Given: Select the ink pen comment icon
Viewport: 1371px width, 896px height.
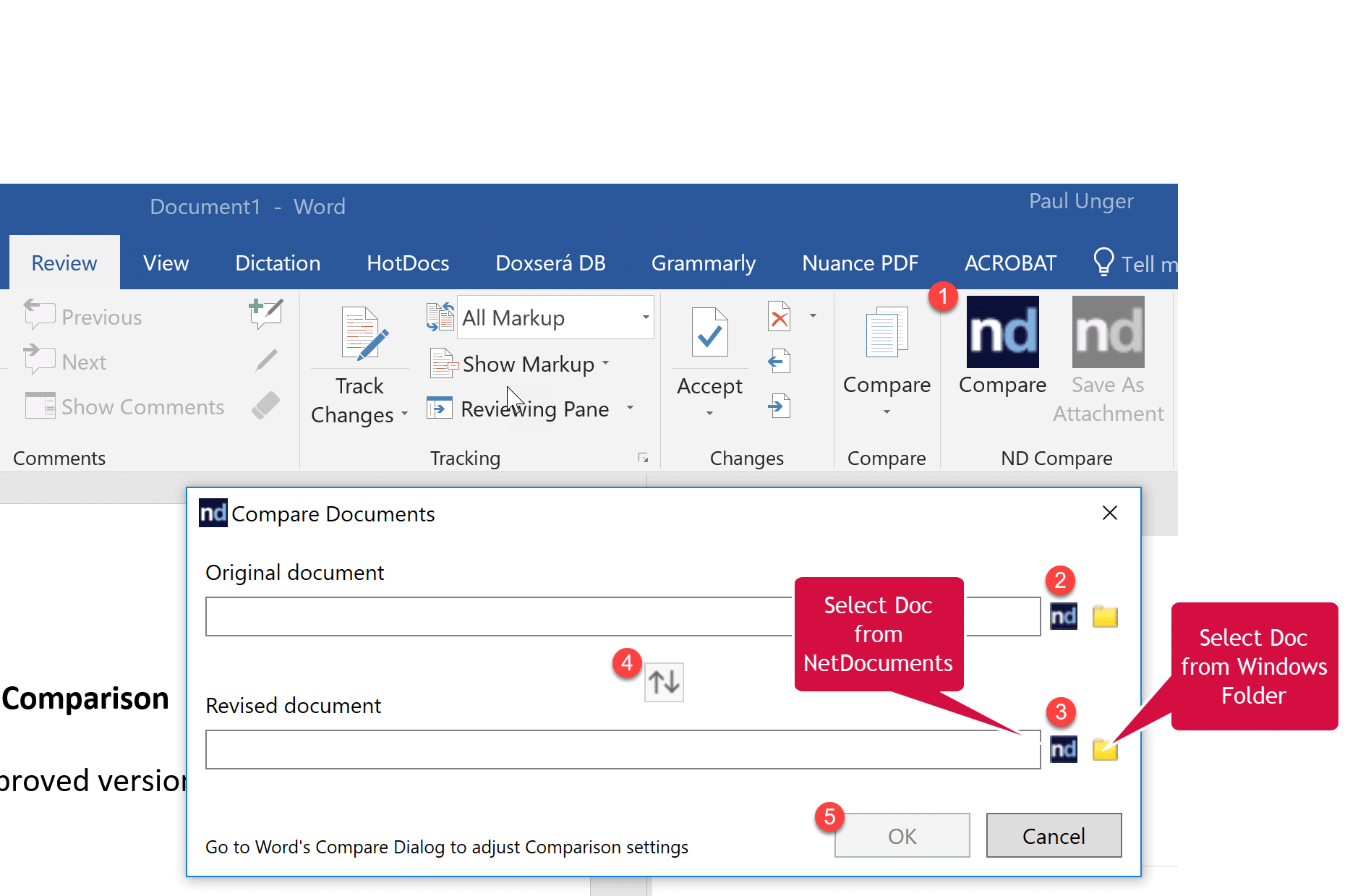Looking at the screenshot, I should [266, 360].
